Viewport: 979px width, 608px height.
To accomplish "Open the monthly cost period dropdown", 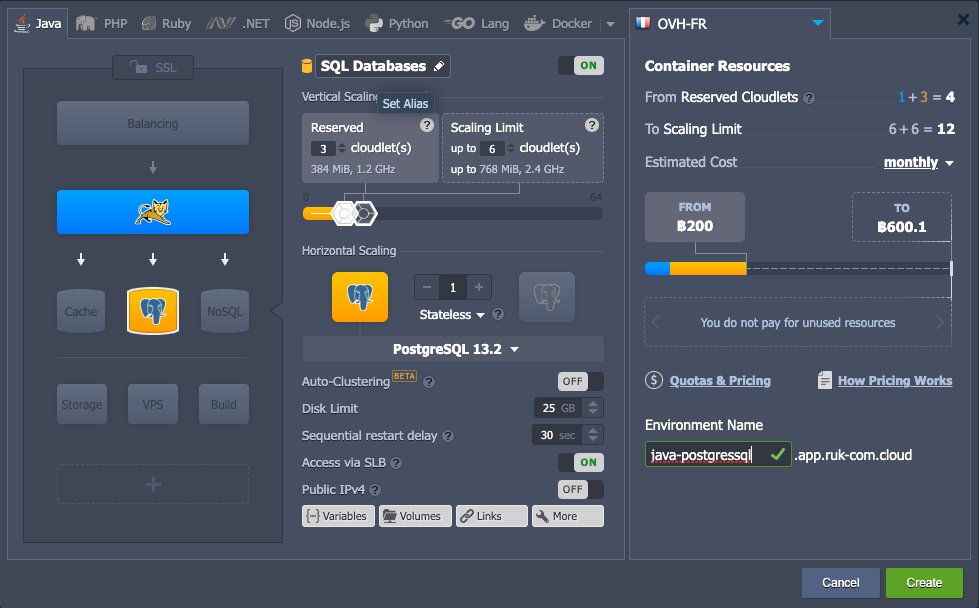I will (918, 162).
